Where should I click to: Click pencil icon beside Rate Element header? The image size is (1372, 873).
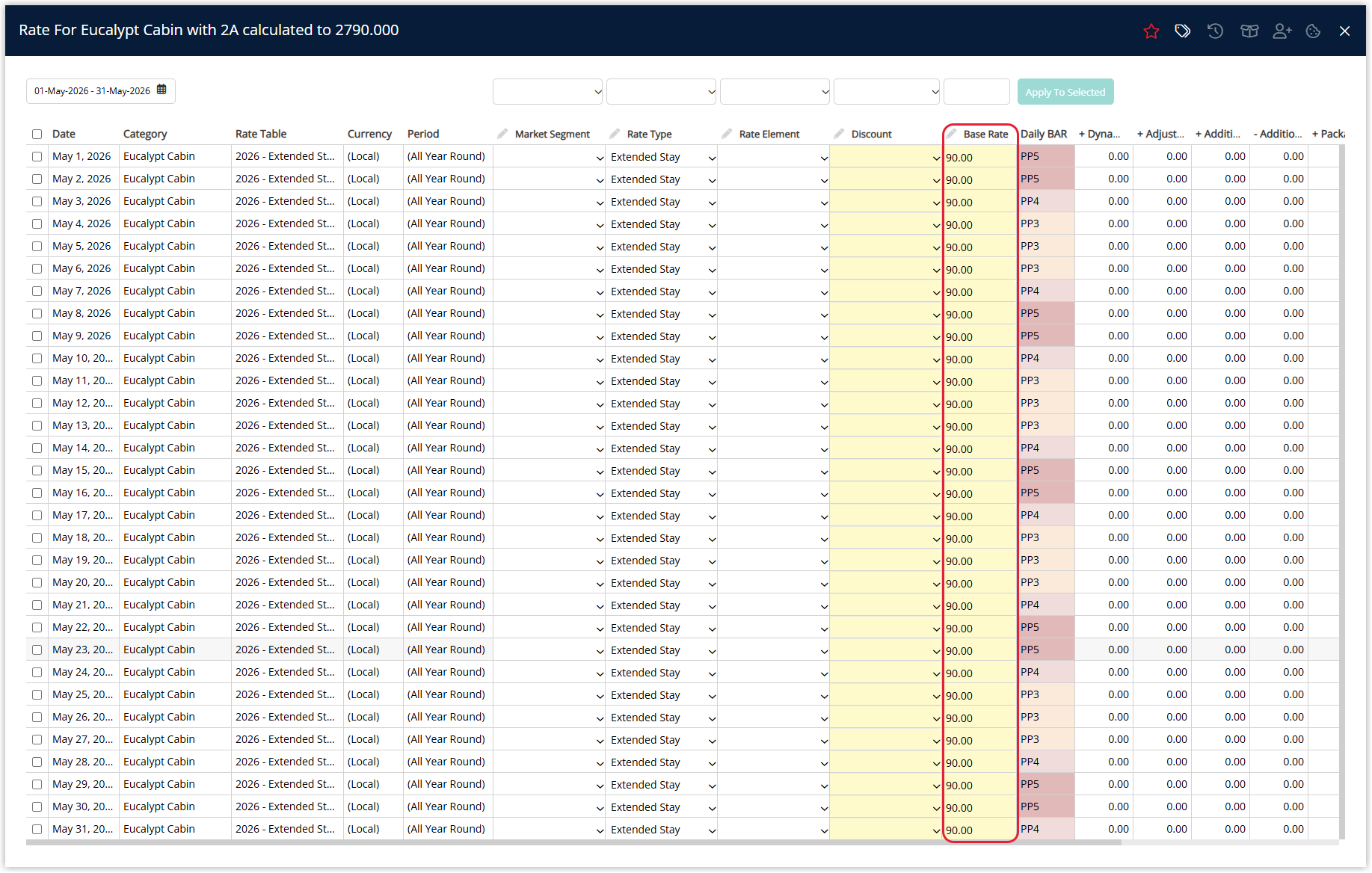727,134
